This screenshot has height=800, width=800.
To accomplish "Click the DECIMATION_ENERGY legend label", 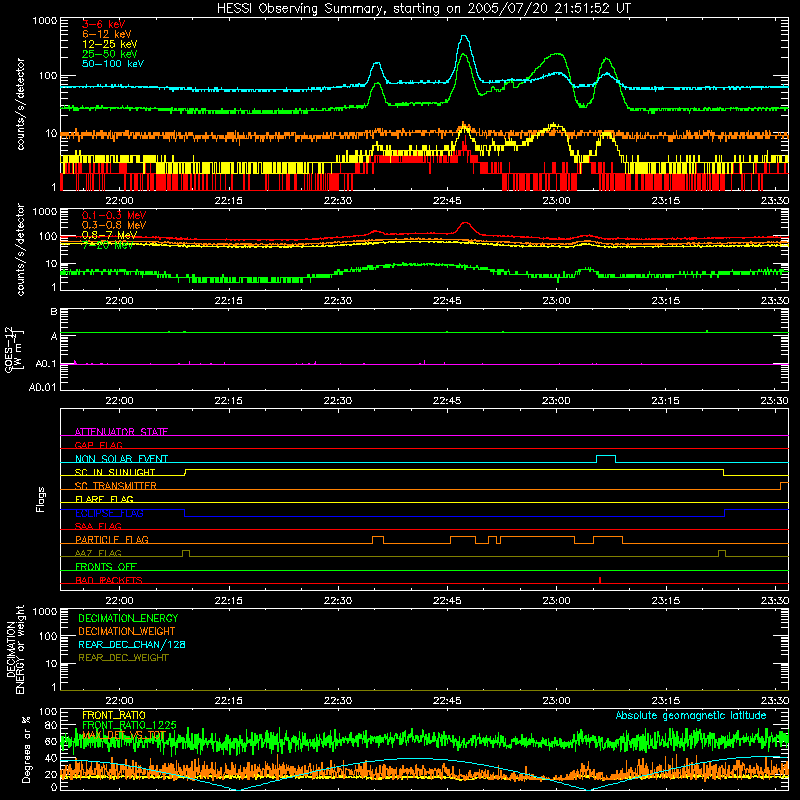I will click(x=128, y=618).
